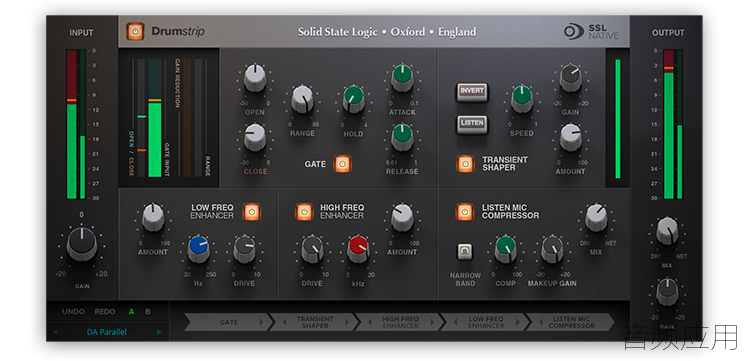Go to the next preset arrow
Viewport: 750px width, 361px height.
159,332
